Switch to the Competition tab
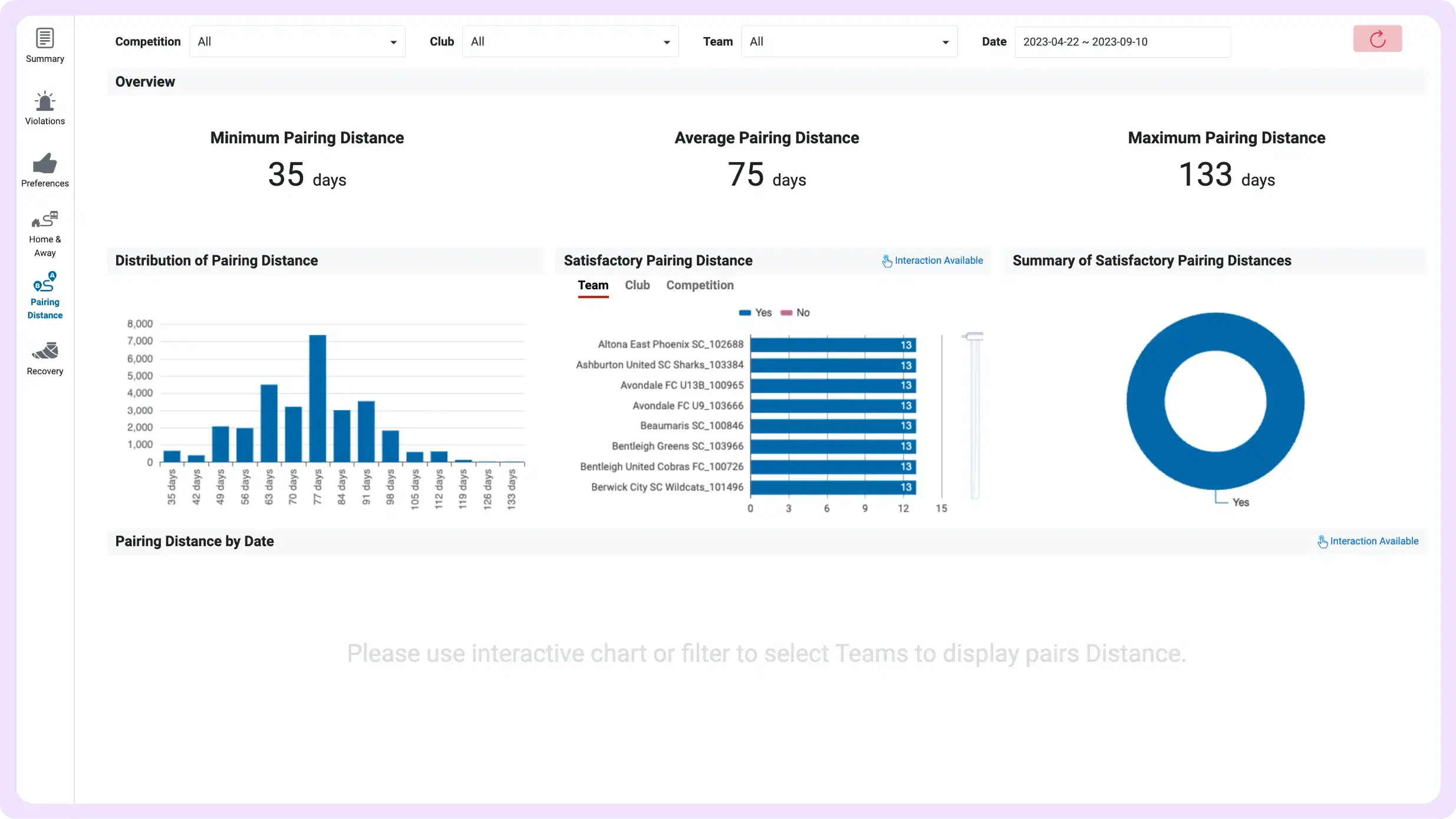 point(700,285)
